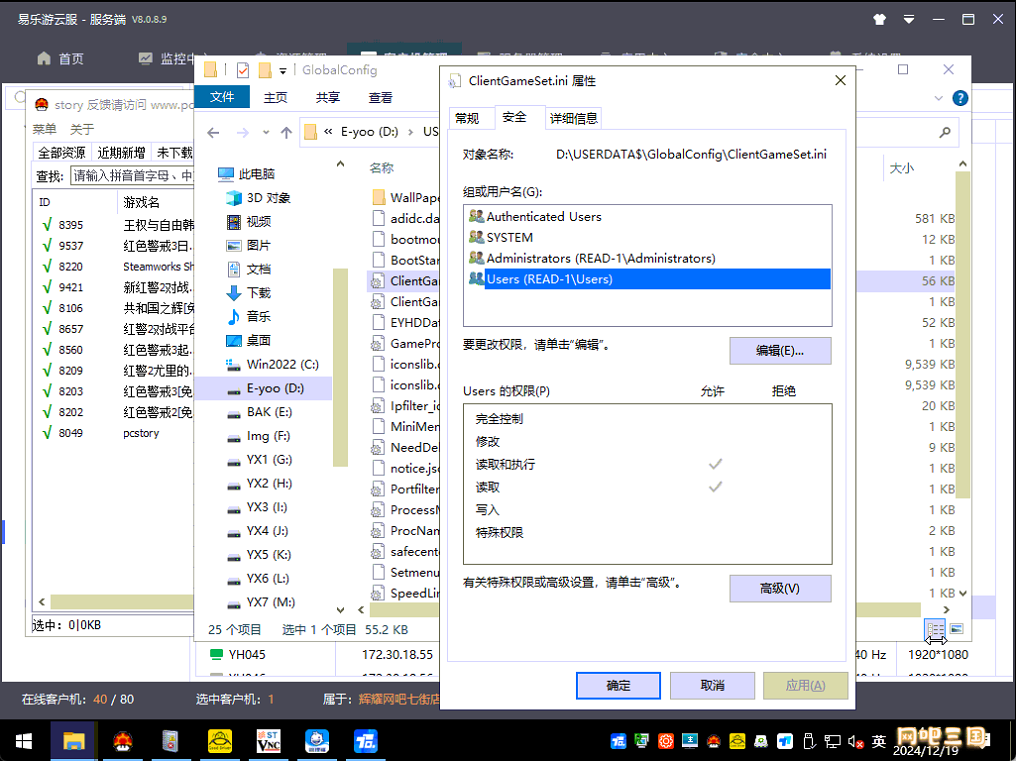Screen dimensions: 1016x761
Task: Open the 详细信息 tab
Action: pyautogui.click(x=574, y=118)
